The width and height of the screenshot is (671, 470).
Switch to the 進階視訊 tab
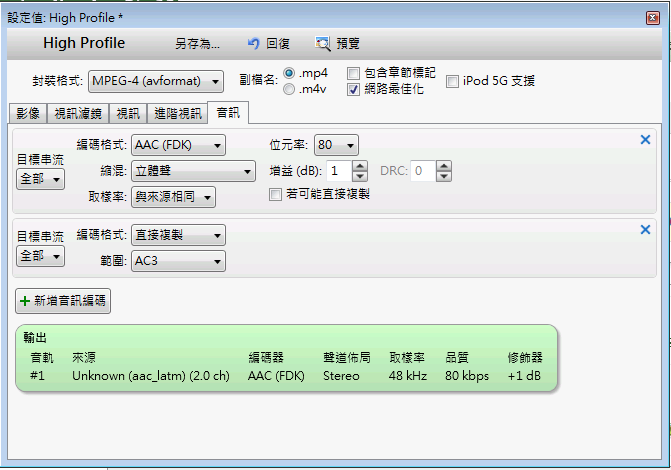(x=178, y=113)
